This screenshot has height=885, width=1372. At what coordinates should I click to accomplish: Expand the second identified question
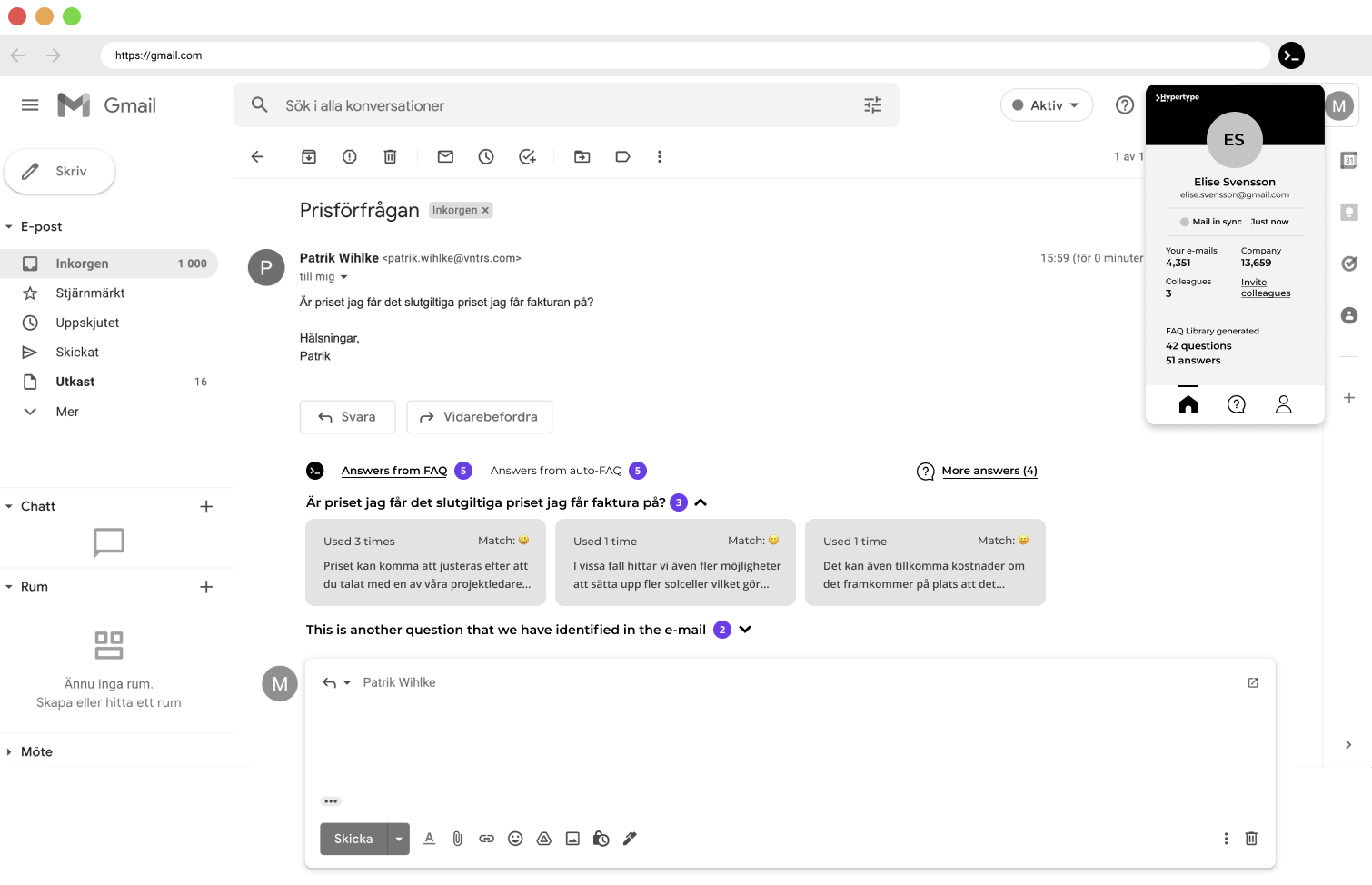click(745, 630)
